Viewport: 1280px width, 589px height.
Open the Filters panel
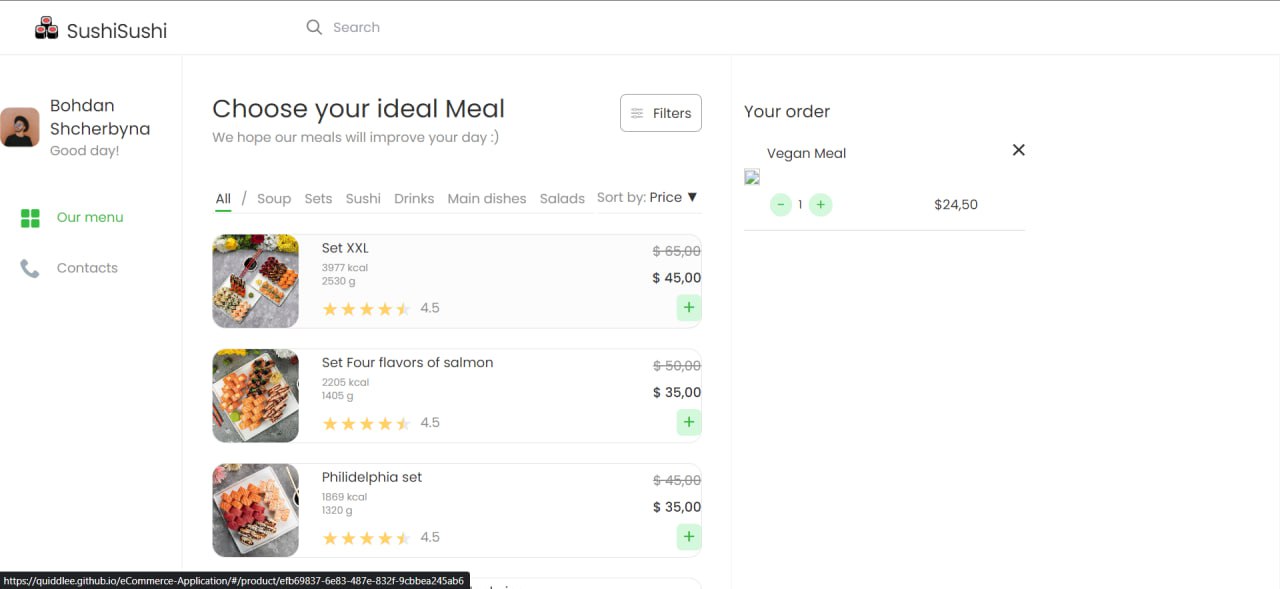[x=661, y=113]
